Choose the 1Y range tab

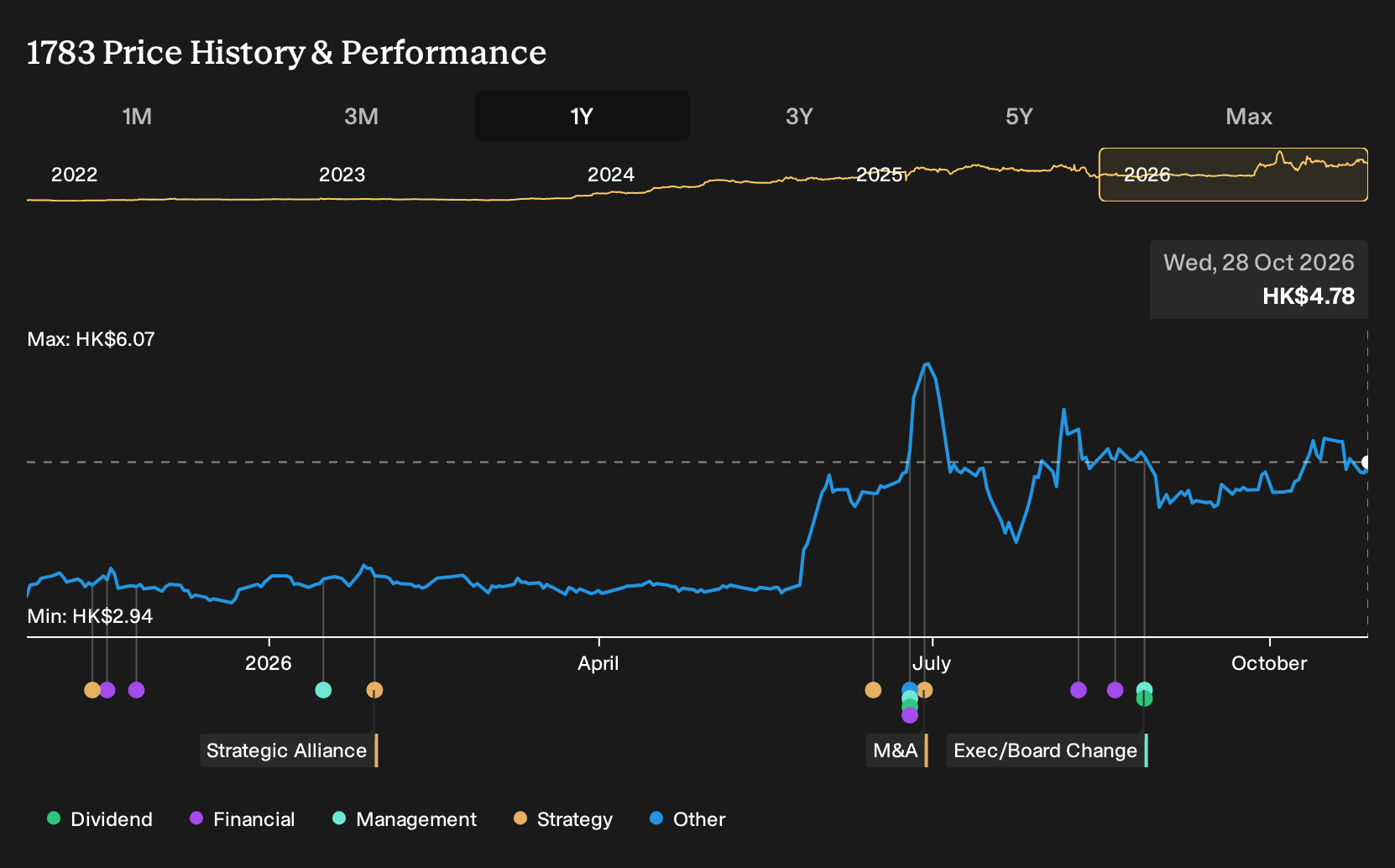[x=583, y=116]
